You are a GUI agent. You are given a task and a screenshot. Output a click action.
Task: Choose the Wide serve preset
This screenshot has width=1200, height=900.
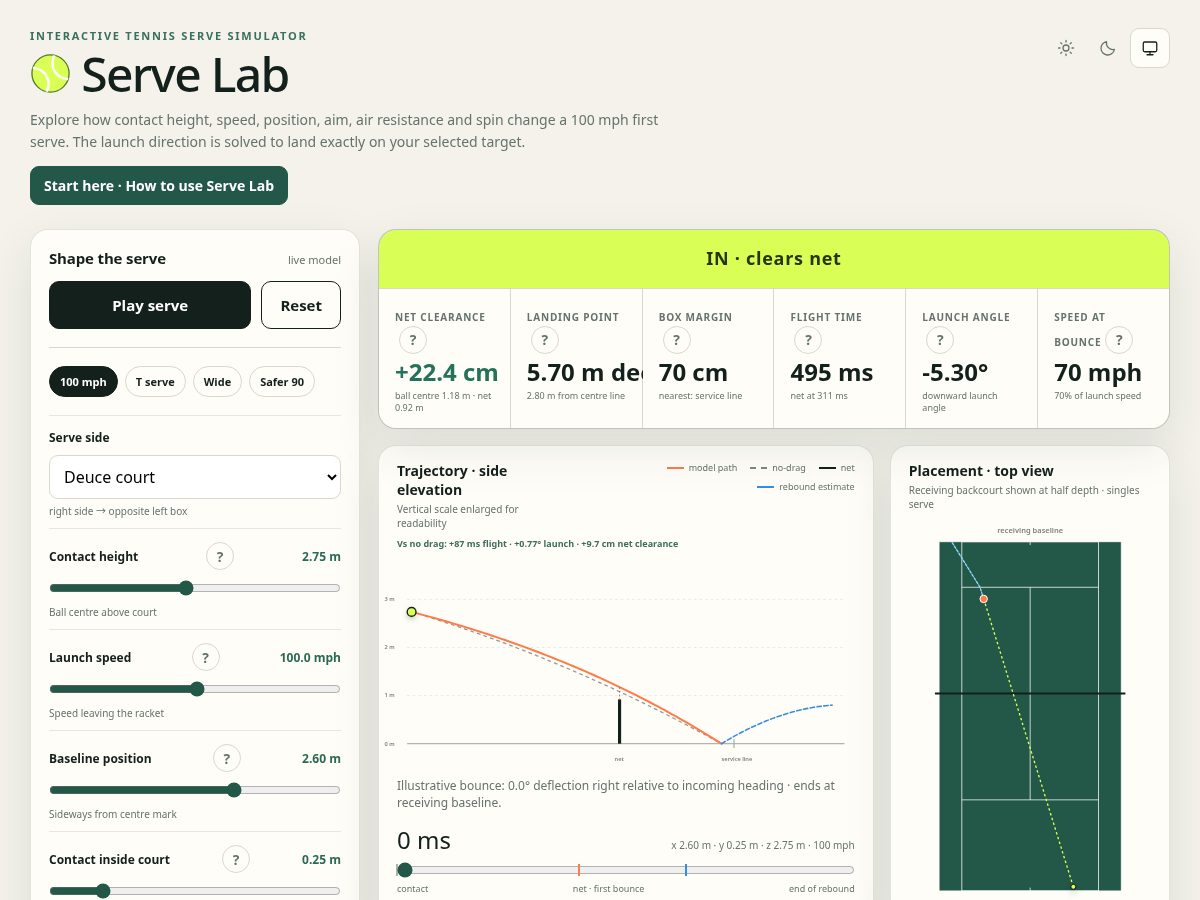pos(217,382)
